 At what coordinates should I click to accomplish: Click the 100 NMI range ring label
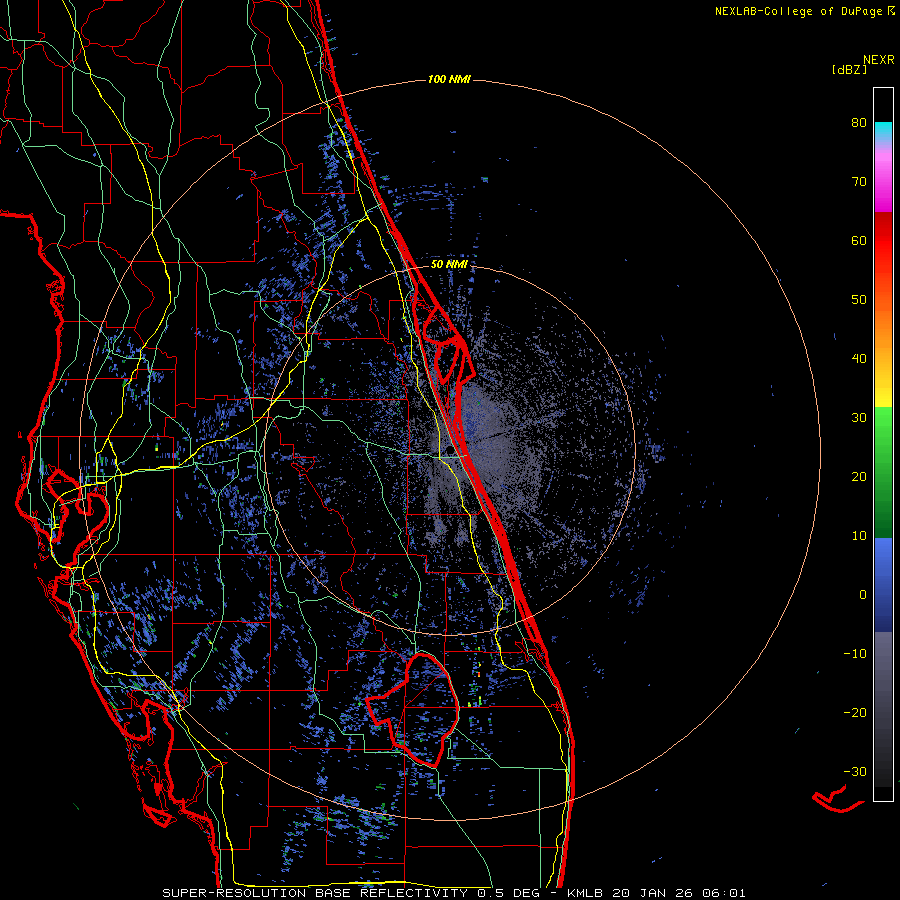pos(449,79)
